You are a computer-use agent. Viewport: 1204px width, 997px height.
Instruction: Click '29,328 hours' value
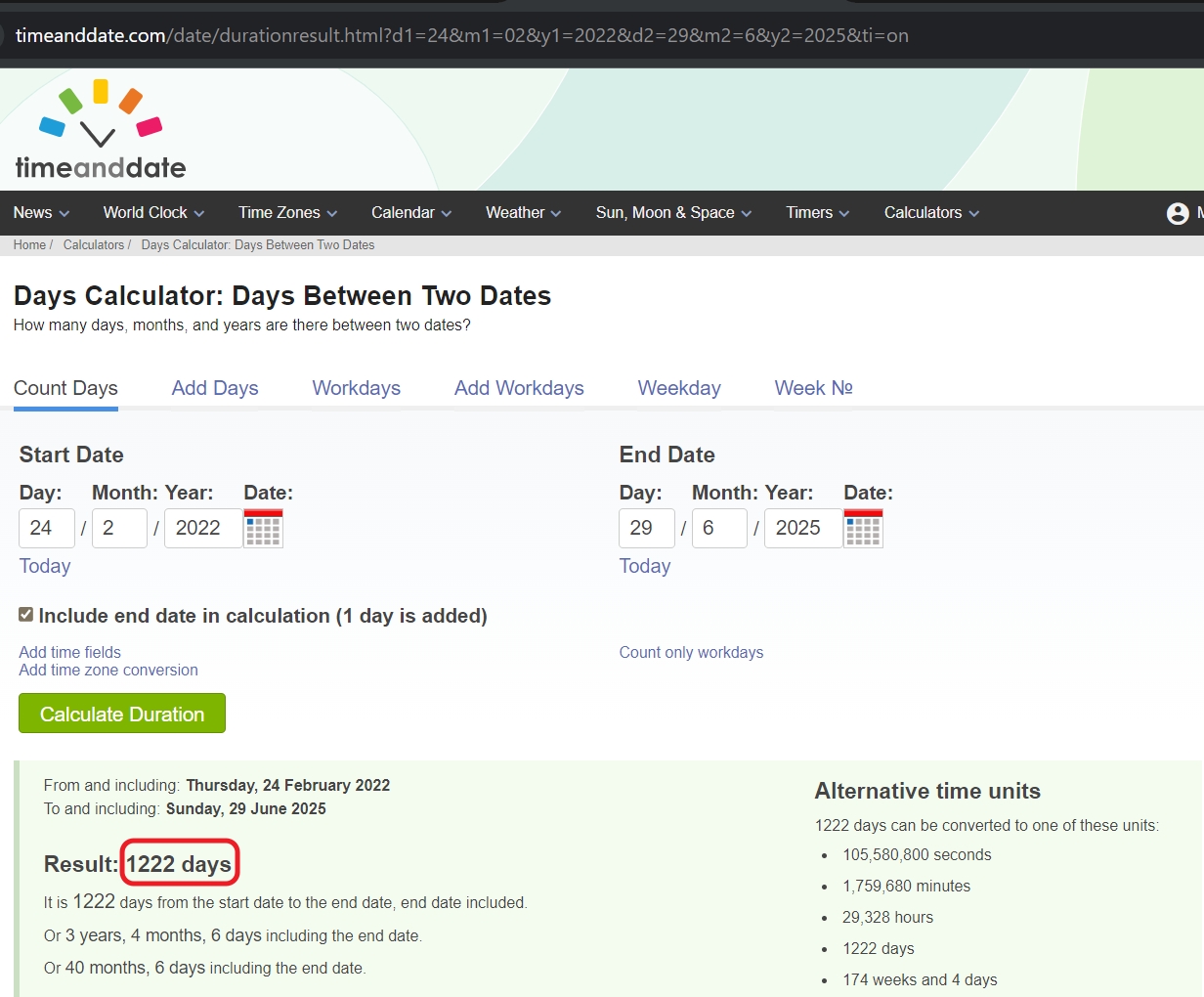click(x=887, y=917)
